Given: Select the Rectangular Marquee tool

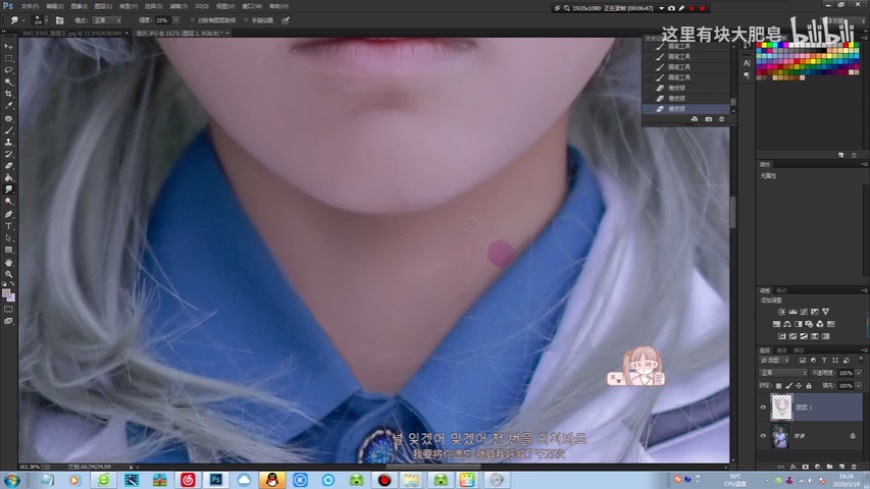Looking at the screenshot, I should tap(8, 58).
